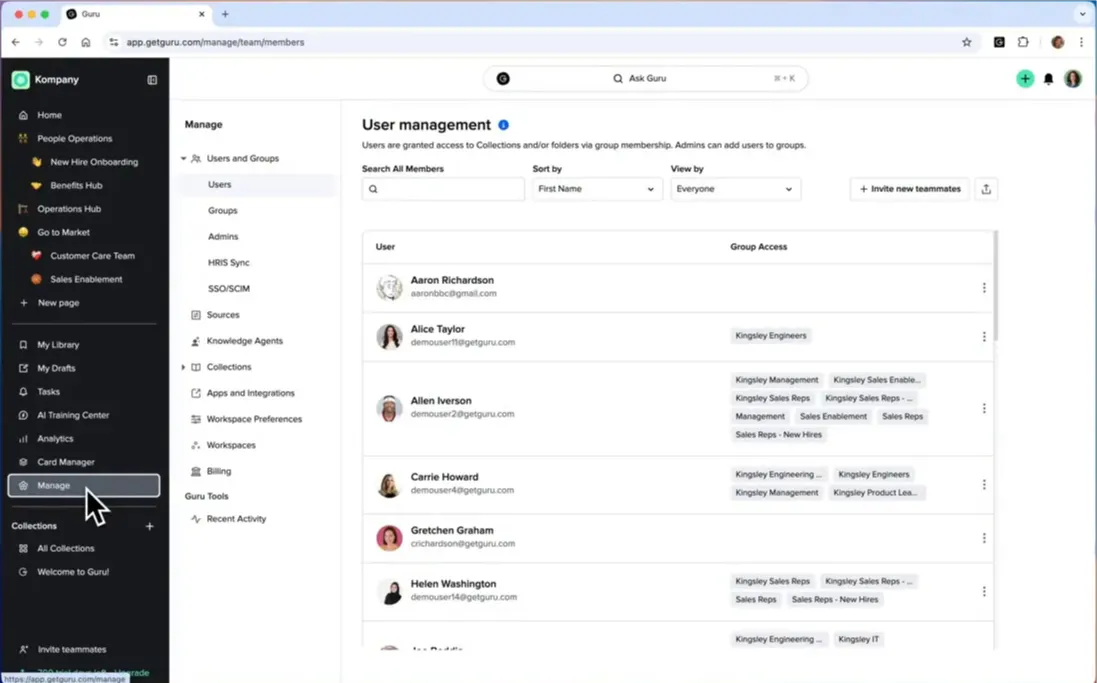
Task: Open Workspace Preferences
Action: 254,419
